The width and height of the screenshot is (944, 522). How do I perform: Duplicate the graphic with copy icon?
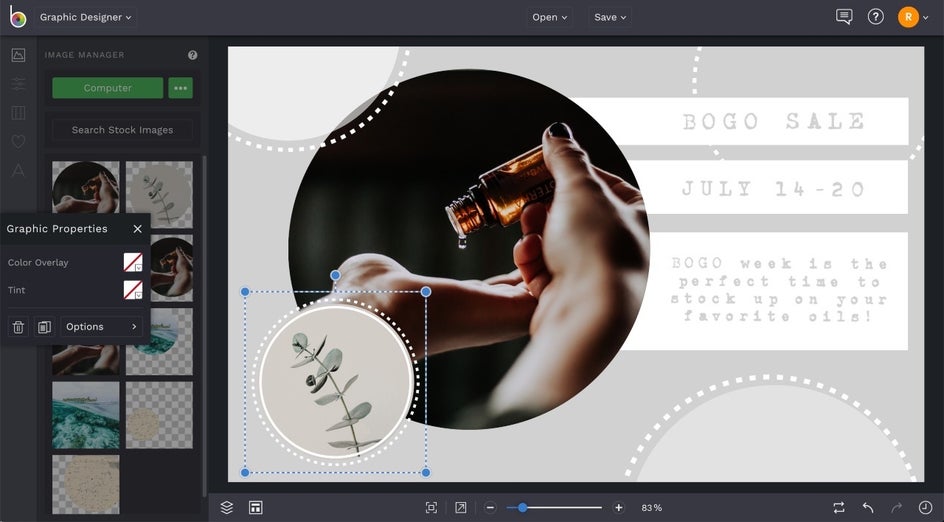click(x=44, y=327)
